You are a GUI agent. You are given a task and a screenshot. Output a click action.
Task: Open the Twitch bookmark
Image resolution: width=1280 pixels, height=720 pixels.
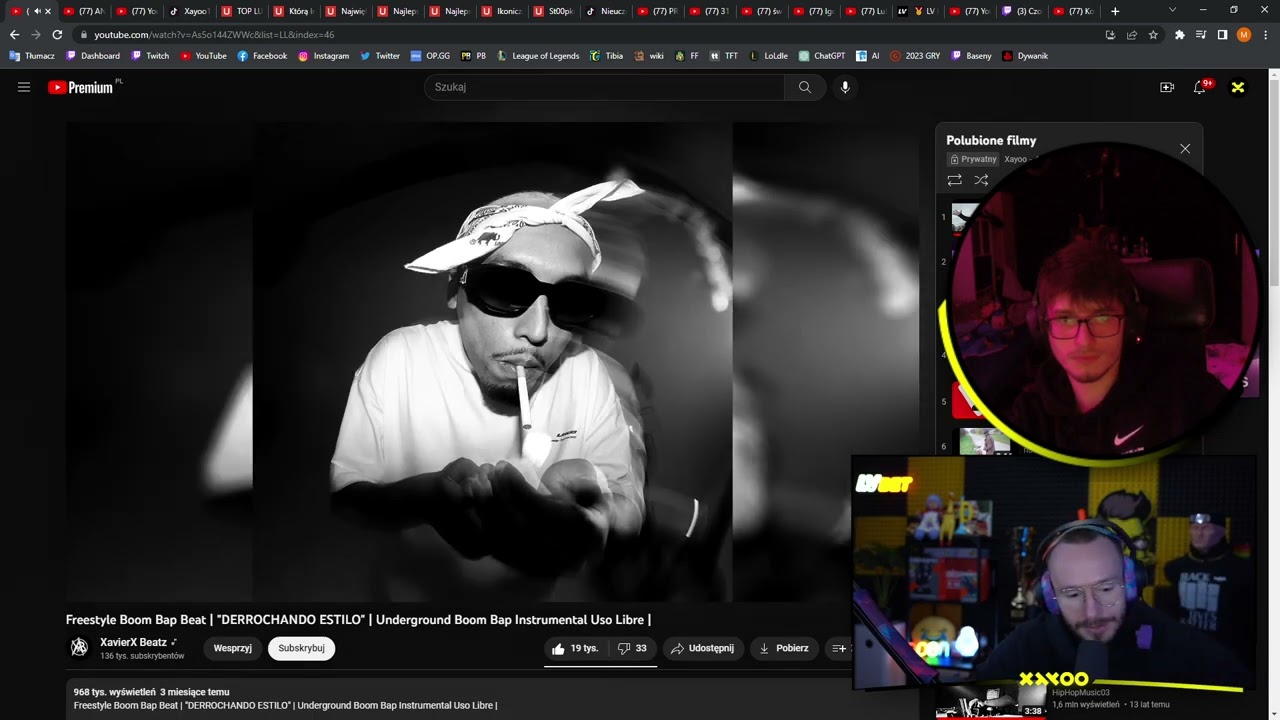pos(151,56)
